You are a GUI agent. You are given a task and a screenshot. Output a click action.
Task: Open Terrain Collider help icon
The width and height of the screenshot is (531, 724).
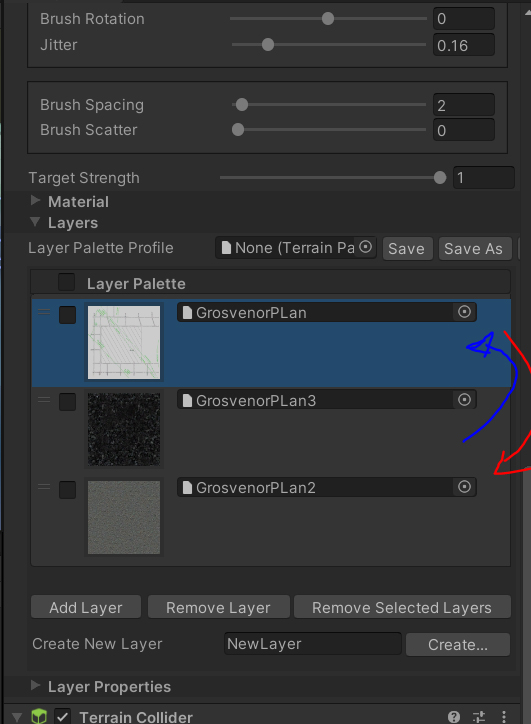pyautogui.click(x=453, y=717)
